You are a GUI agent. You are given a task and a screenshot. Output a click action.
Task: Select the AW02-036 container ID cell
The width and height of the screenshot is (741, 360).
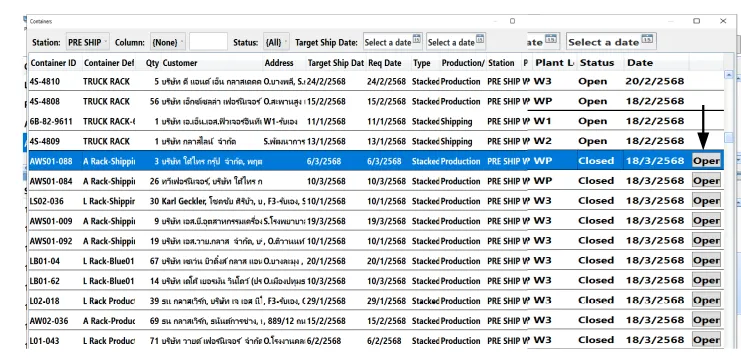[x=55, y=321]
